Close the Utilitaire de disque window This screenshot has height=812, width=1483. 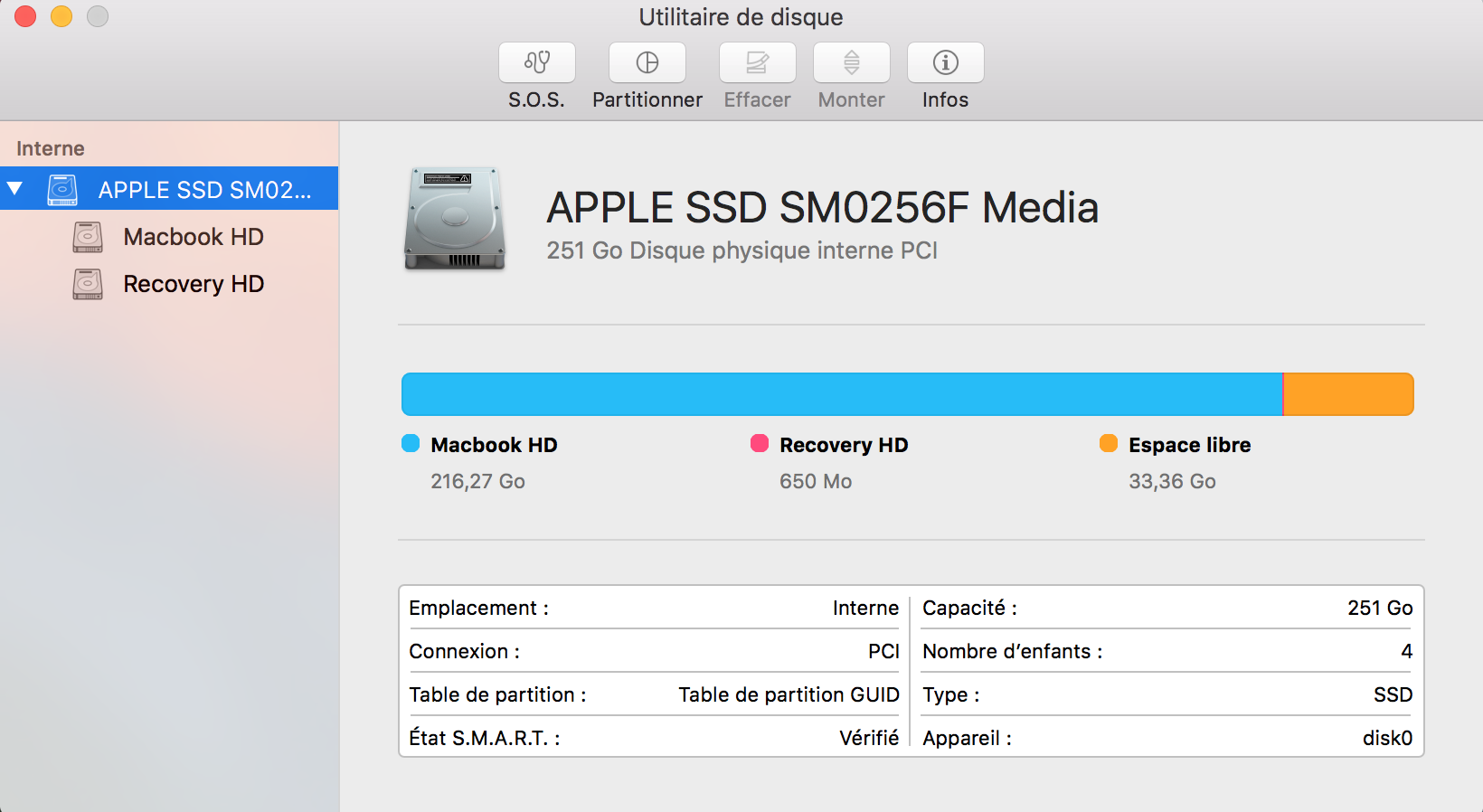[25, 16]
